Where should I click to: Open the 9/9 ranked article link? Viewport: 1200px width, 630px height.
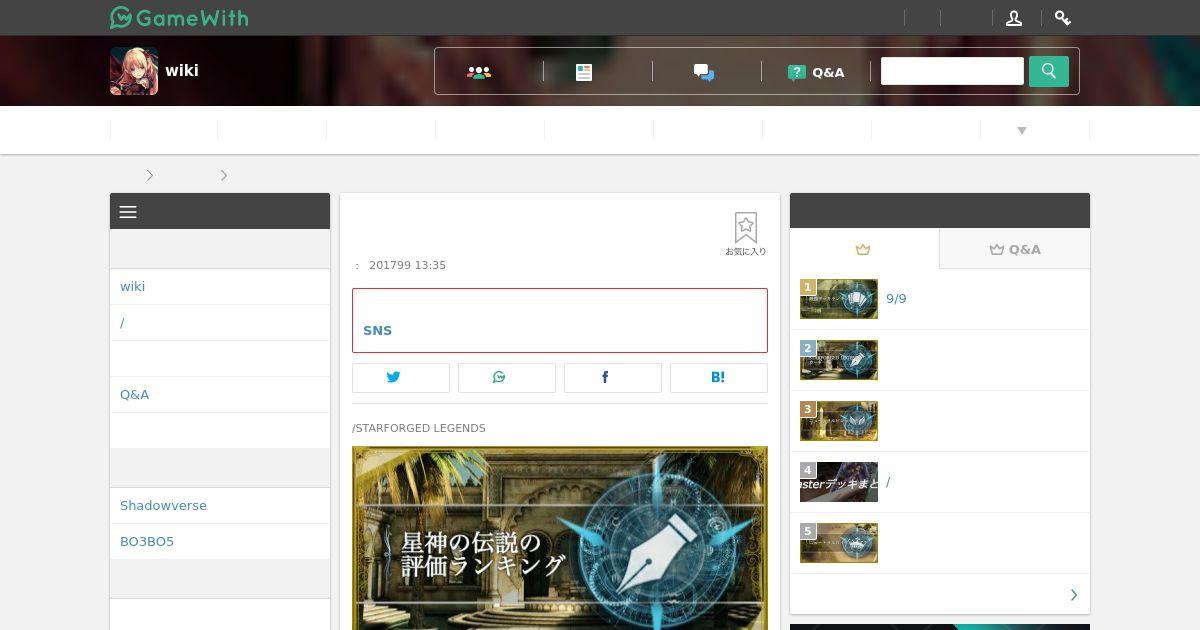click(896, 298)
